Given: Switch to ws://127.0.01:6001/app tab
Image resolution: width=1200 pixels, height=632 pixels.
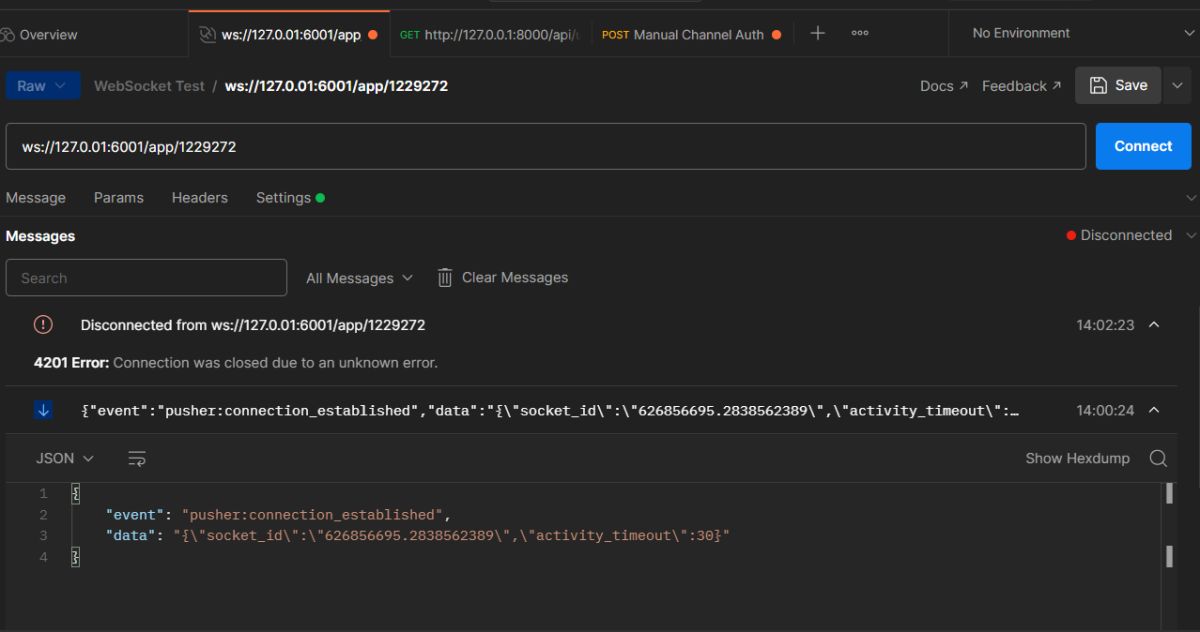Looking at the screenshot, I should click(289, 34).
